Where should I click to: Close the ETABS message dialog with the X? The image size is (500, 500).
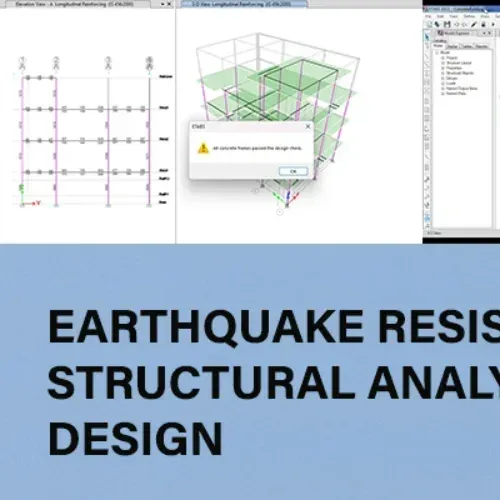(308, 126)
